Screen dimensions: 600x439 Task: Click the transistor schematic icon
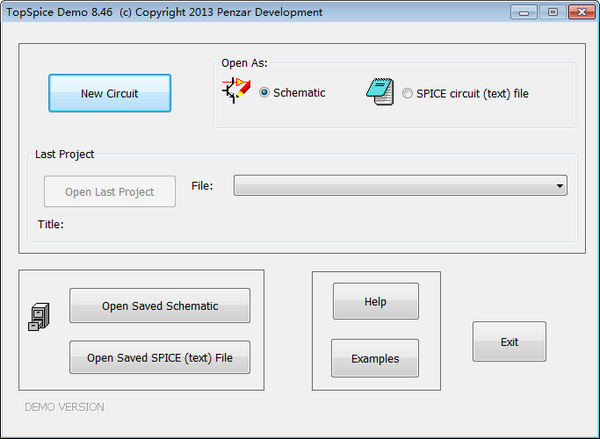pos(236,90)
